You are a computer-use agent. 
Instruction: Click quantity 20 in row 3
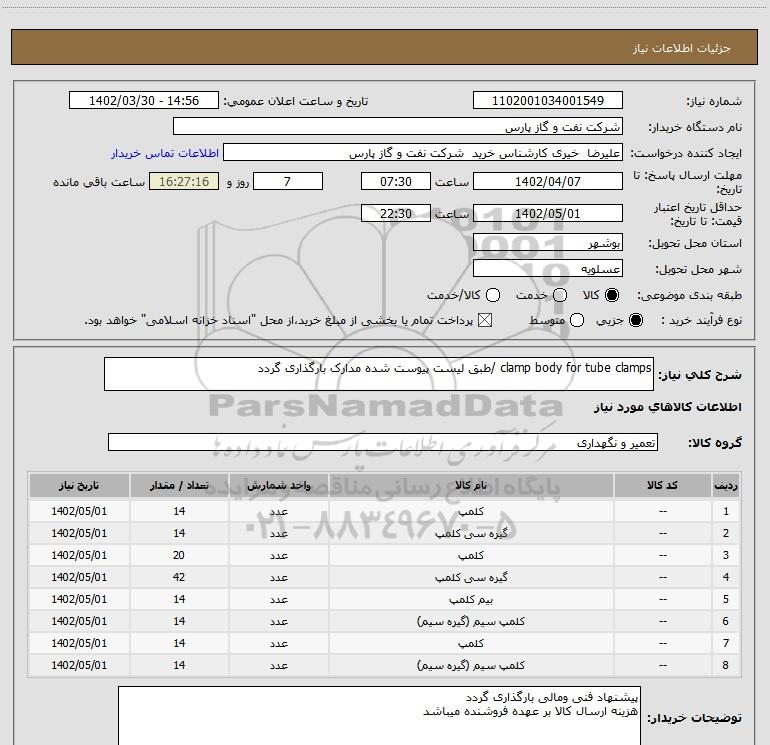179,555
